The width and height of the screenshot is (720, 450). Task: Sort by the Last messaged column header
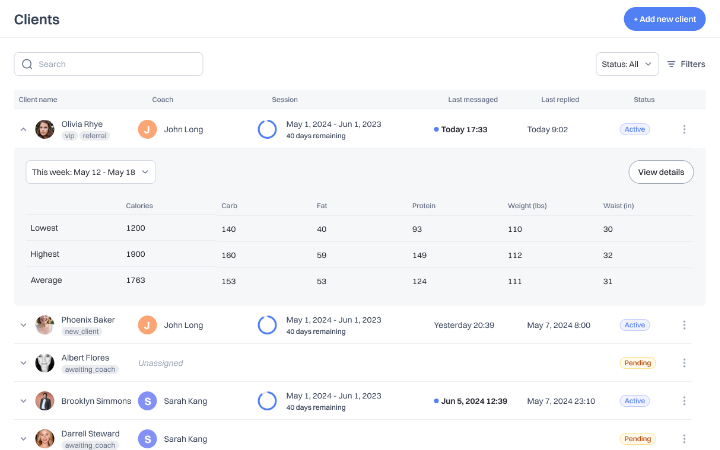pos(472,100)
